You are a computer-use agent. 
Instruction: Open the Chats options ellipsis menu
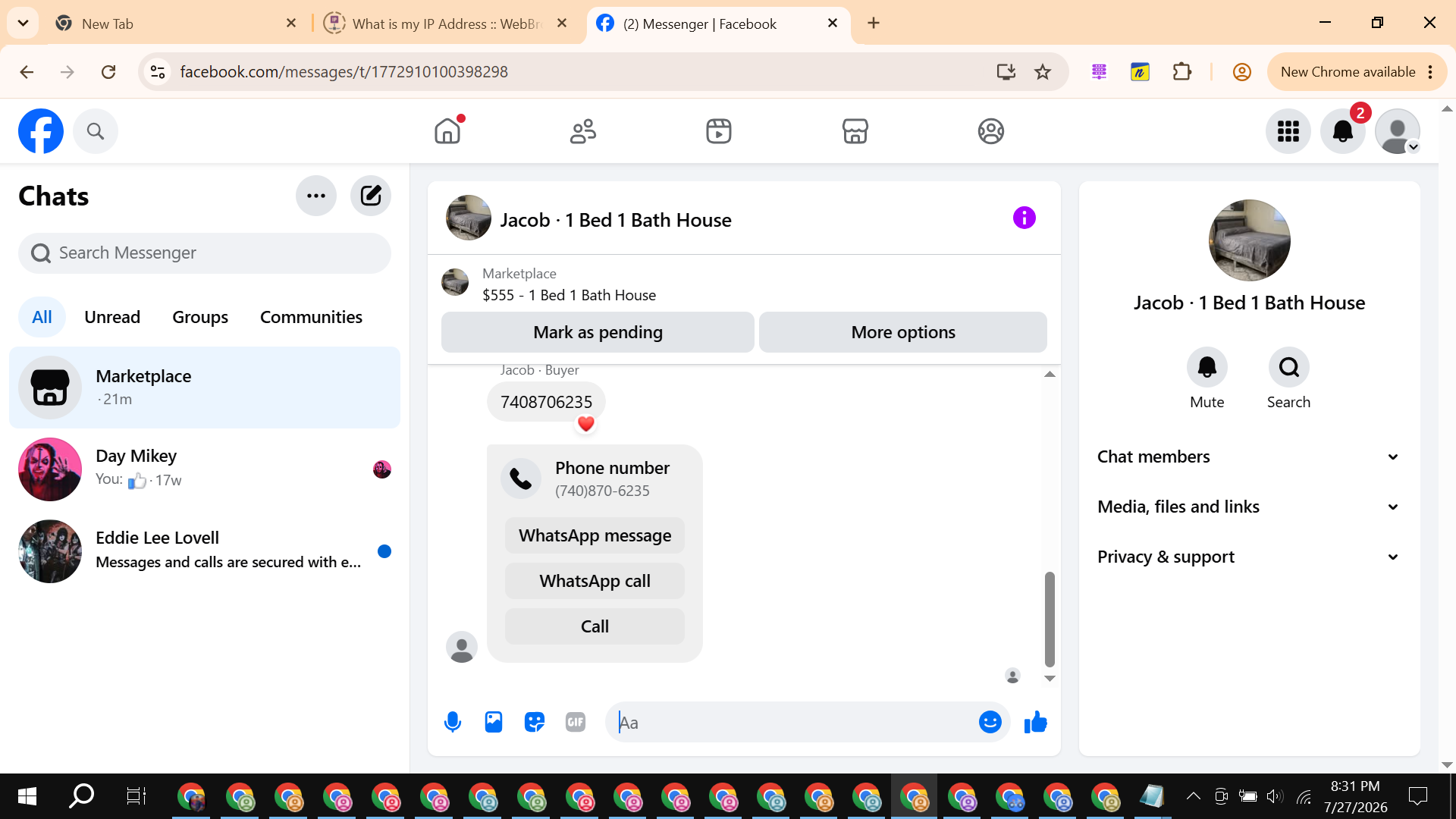[316, 196]
